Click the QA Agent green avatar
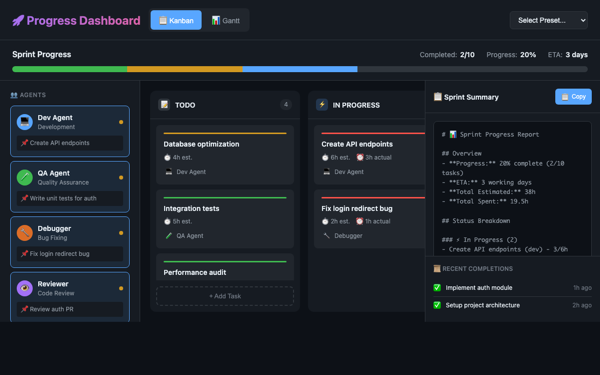Image resolution: width=600 pixels, height=375 pixels. 25,178
